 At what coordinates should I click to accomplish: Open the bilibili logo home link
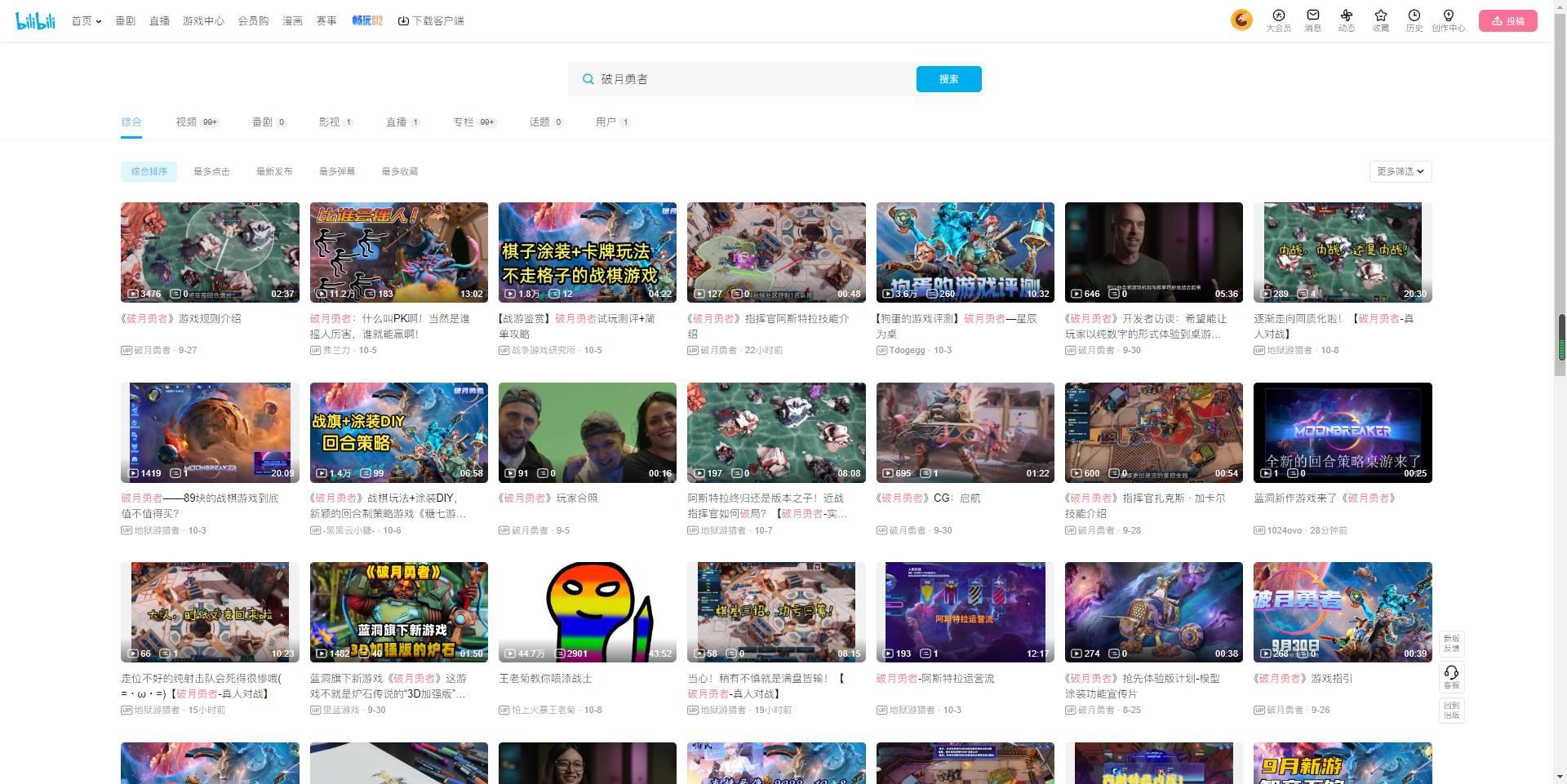pyautogui.click(x=35, y=20)
